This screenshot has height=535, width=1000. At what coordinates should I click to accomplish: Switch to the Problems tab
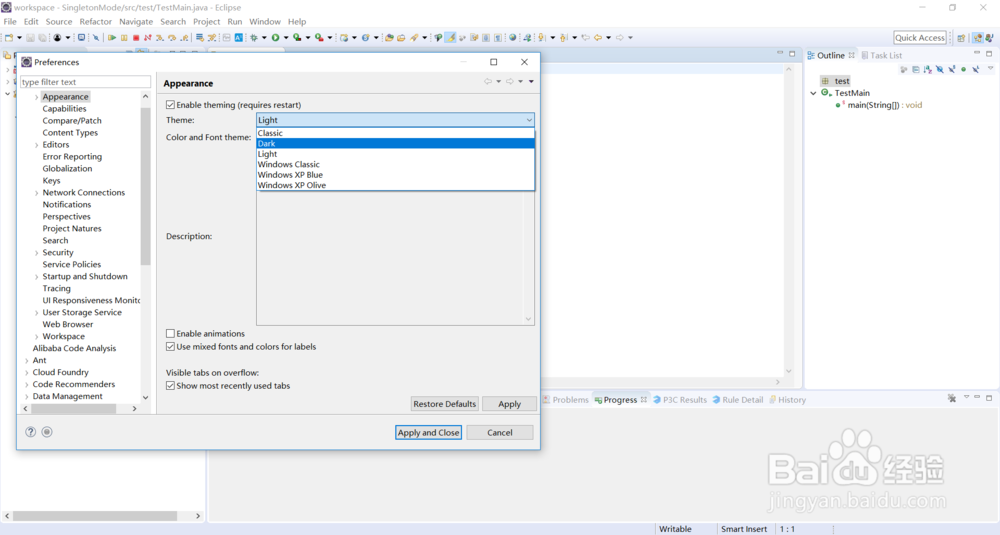click(566, 400)
